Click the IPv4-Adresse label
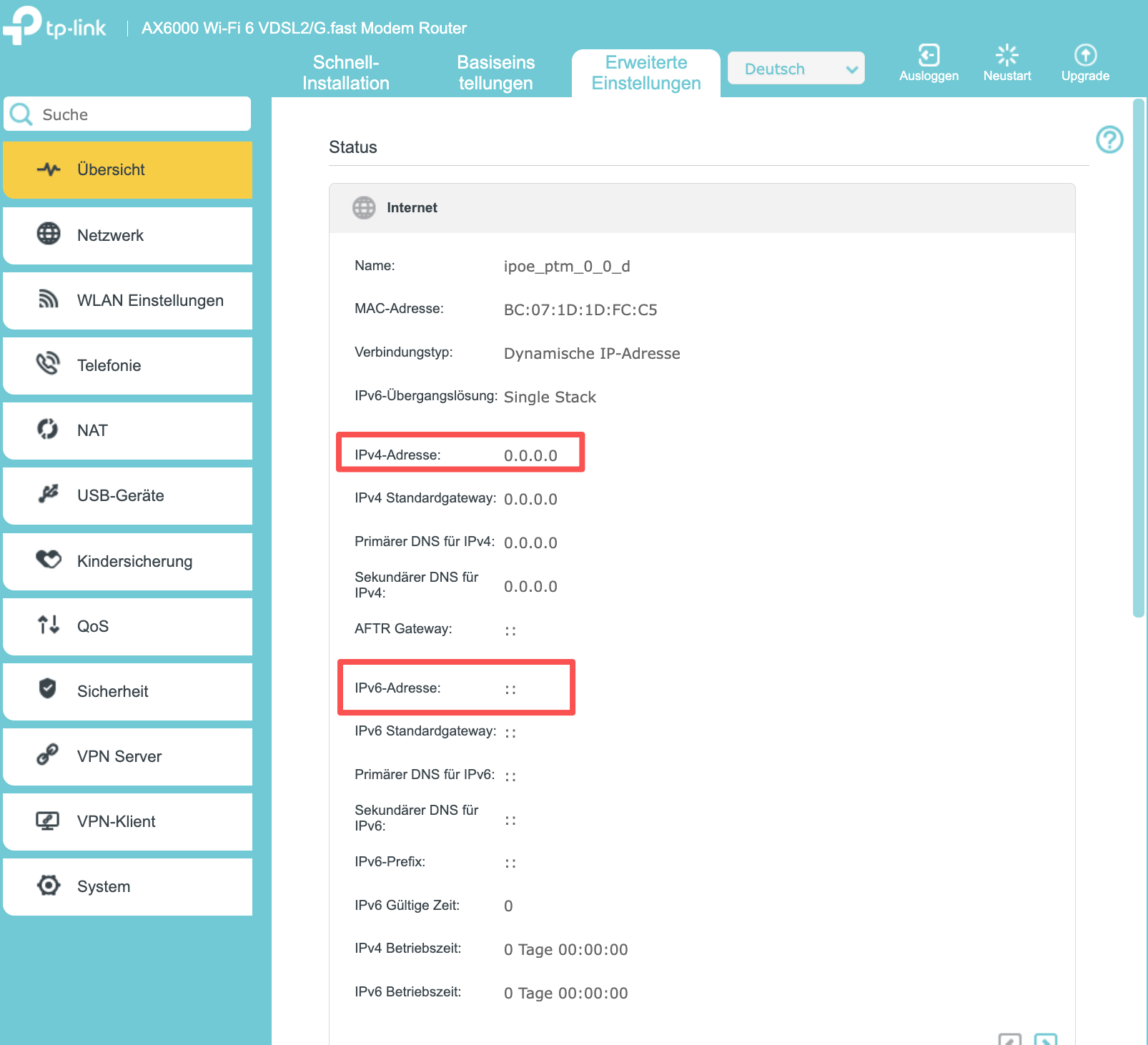This screenshot has width=1148, height=1045. click(397, 455)
